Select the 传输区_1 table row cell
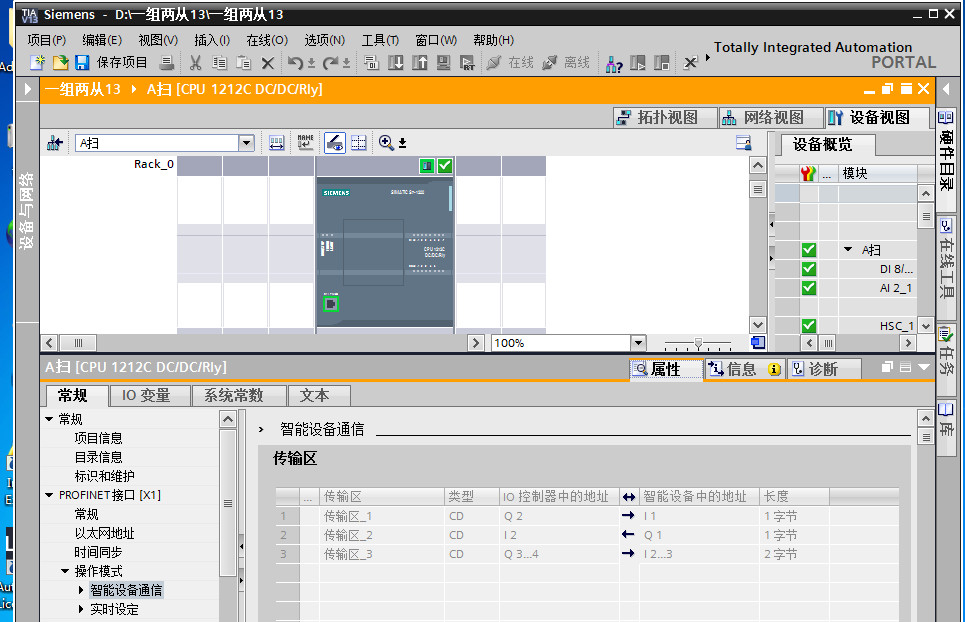Screen dimensions: 965x622 382,516
